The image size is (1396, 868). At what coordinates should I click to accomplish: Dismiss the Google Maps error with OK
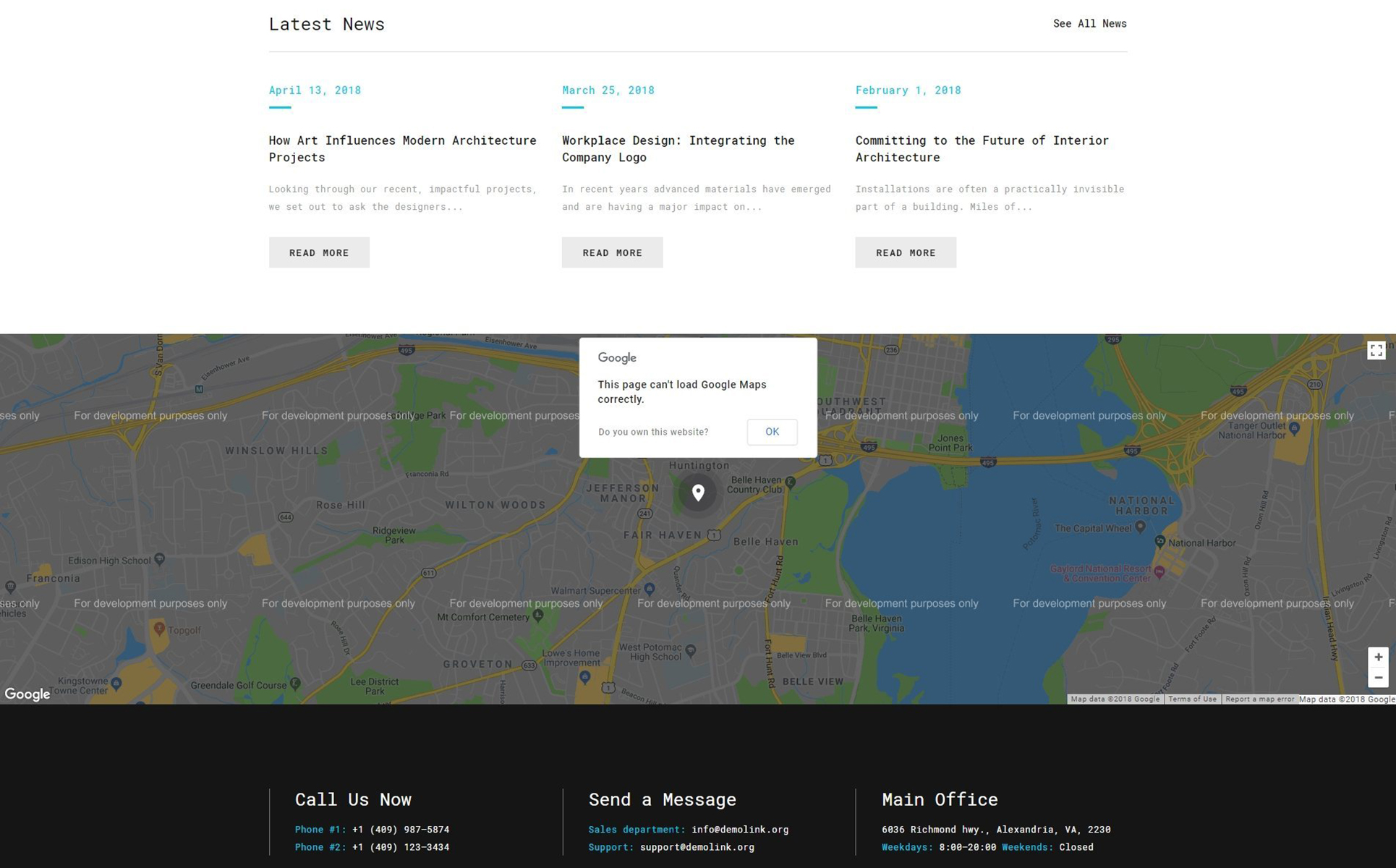click(x=772, y=432)
